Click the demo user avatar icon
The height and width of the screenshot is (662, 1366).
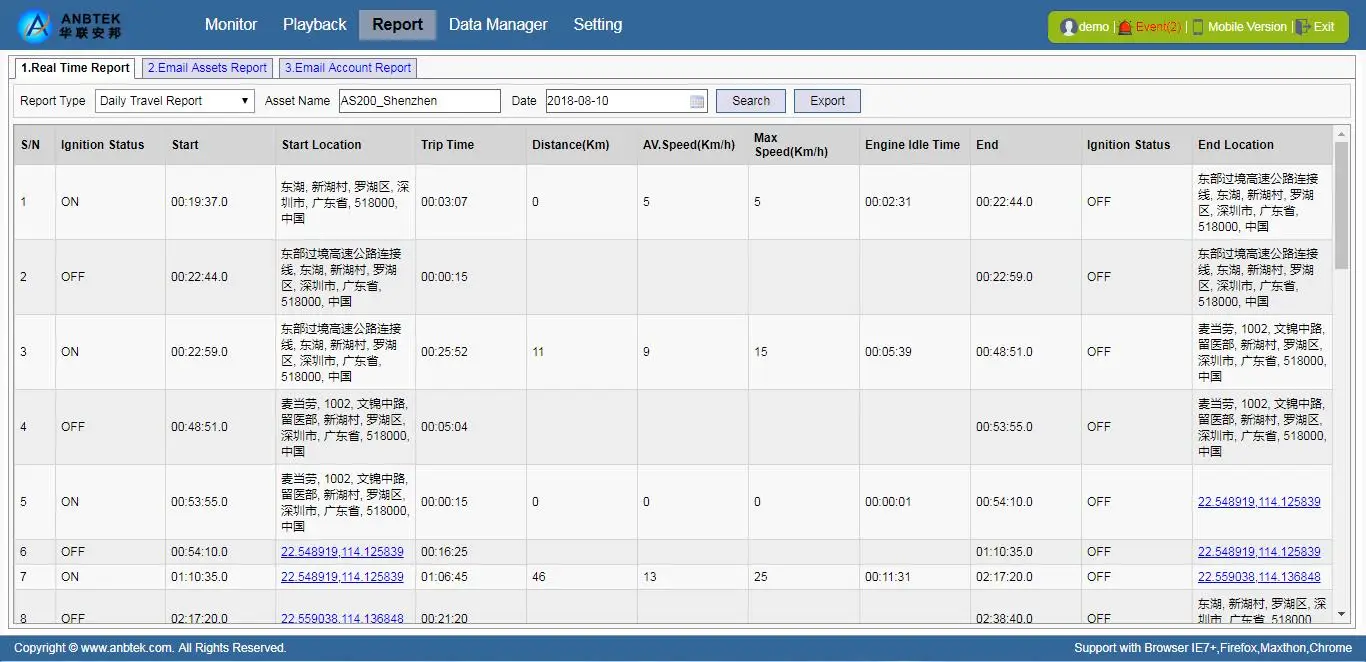point(1068,27)
